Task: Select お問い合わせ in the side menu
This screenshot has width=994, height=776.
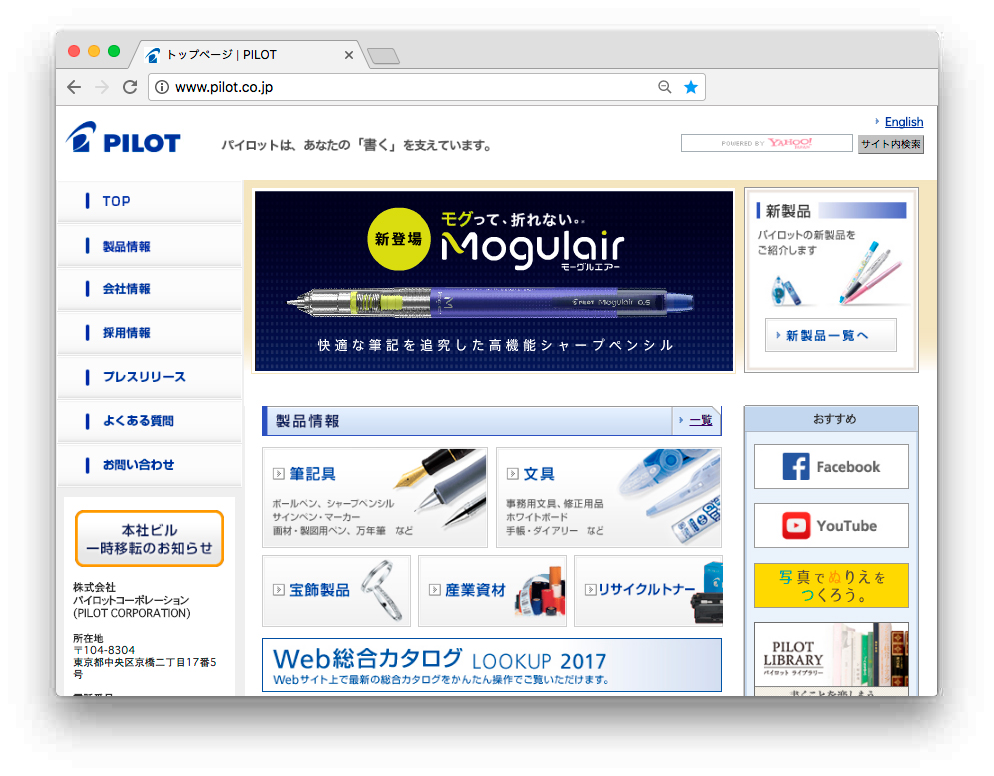Action: [x=150, y=465]
